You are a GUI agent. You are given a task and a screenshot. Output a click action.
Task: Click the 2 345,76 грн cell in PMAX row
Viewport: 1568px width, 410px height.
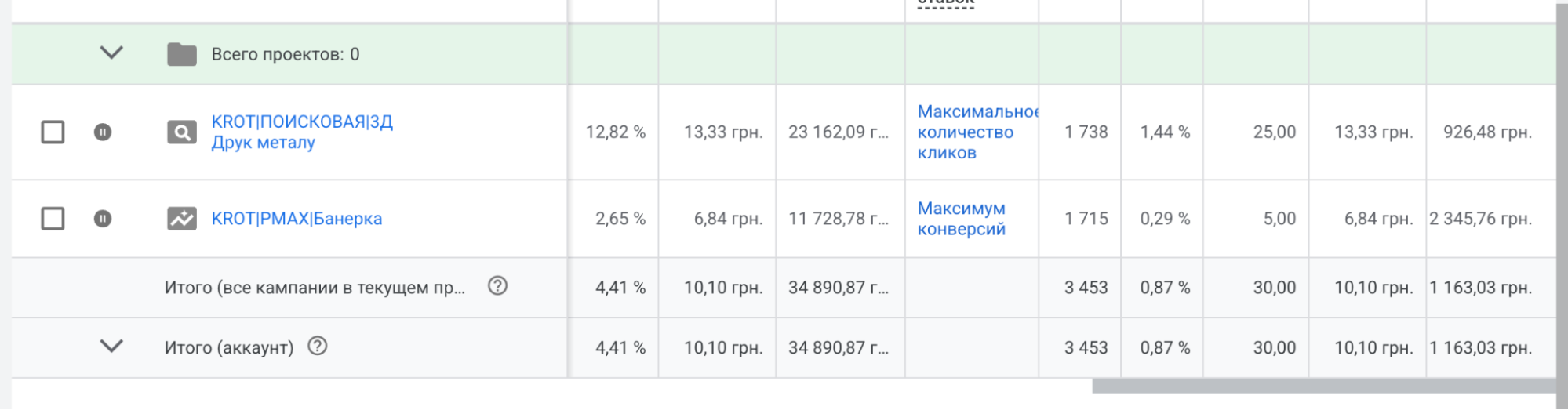(x=1479, y=219)
